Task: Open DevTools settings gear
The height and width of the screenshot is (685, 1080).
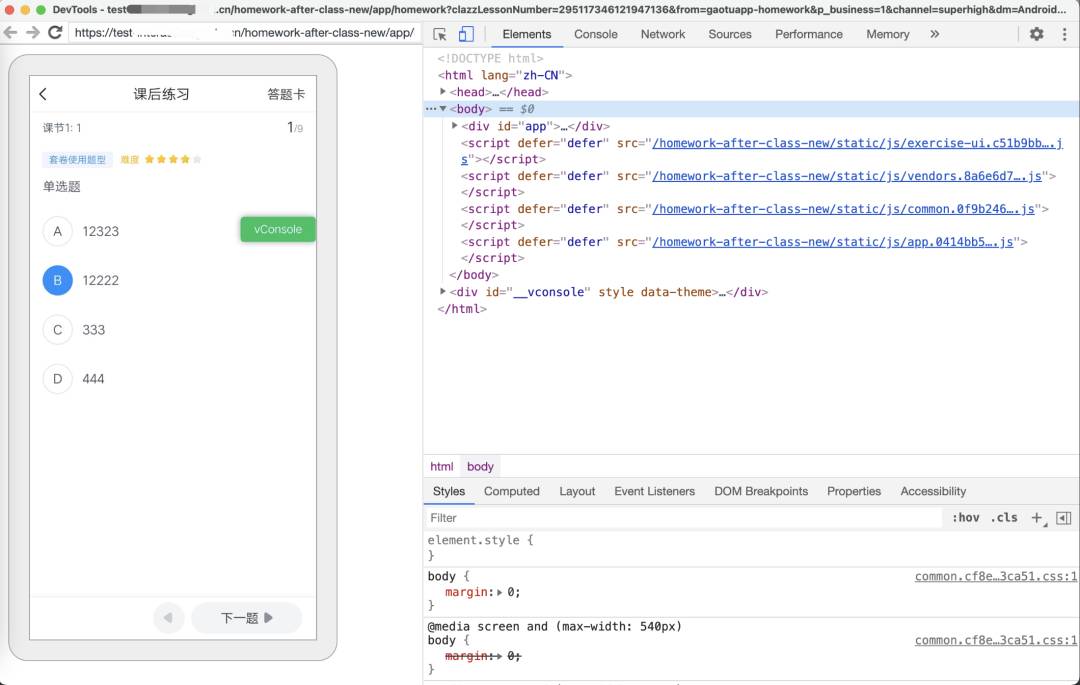Action: click(1037, 34)
